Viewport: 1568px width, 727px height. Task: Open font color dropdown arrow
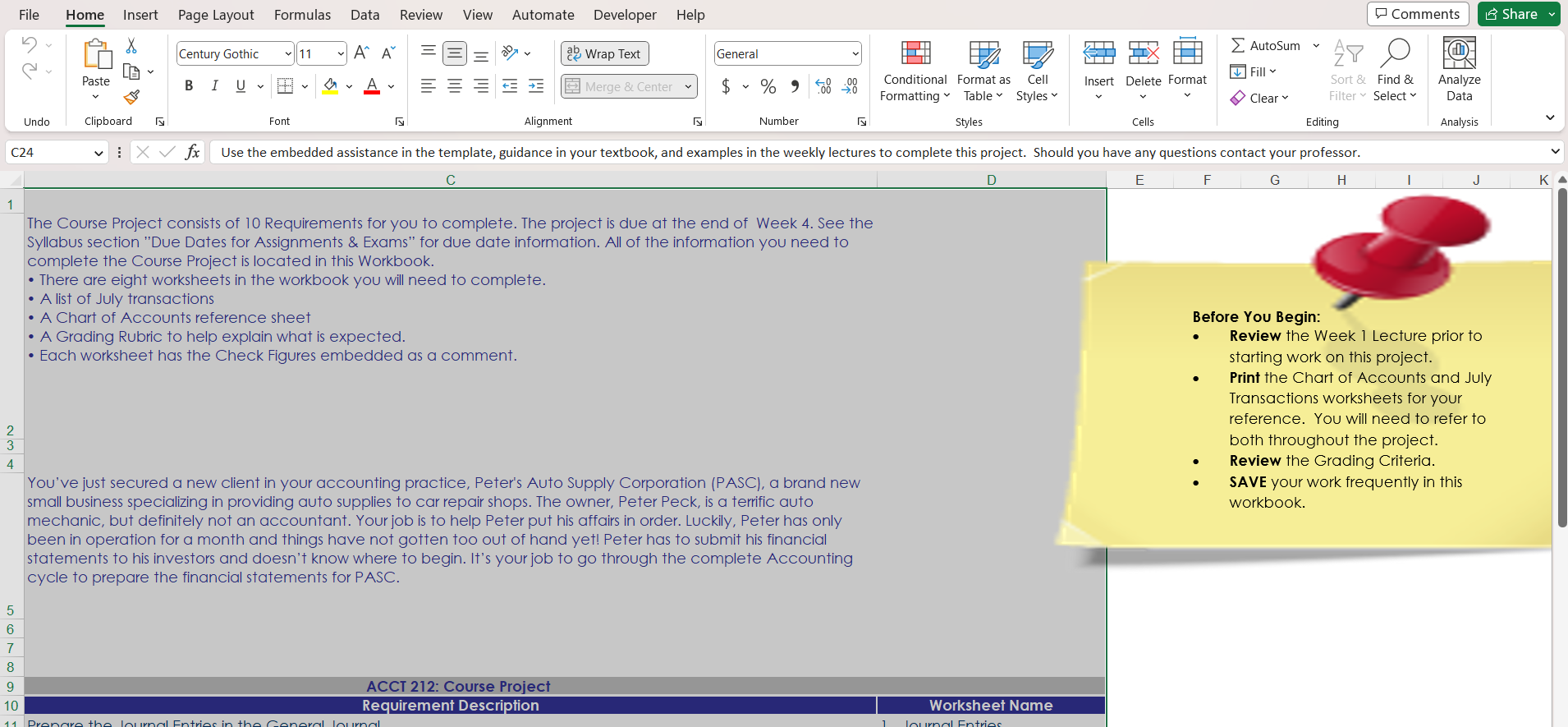click(x=391, y=86)
